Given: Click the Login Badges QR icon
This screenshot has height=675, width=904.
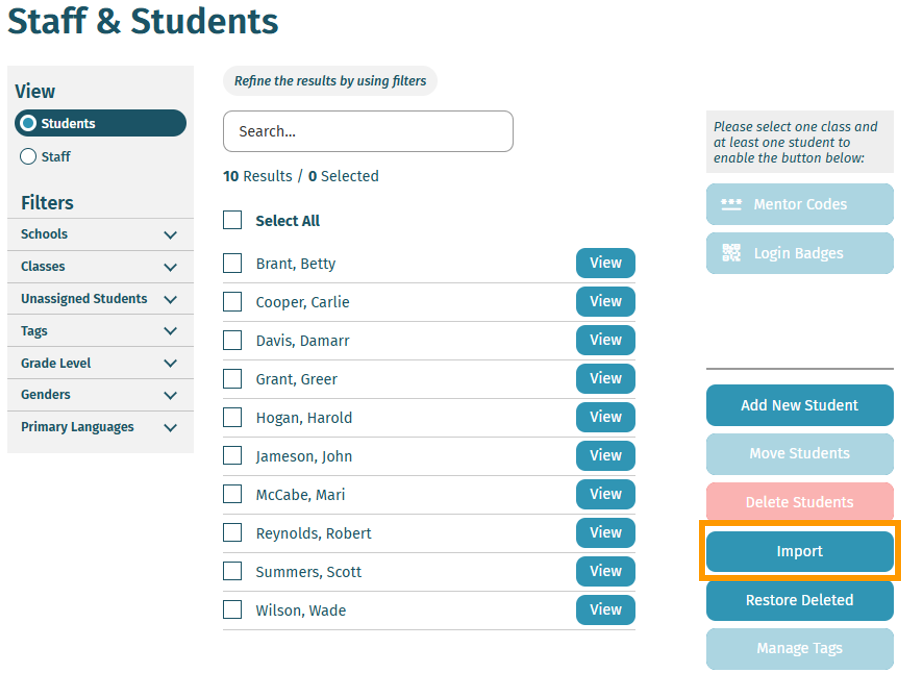Looking at the screenshot, I should pos(731,252).
